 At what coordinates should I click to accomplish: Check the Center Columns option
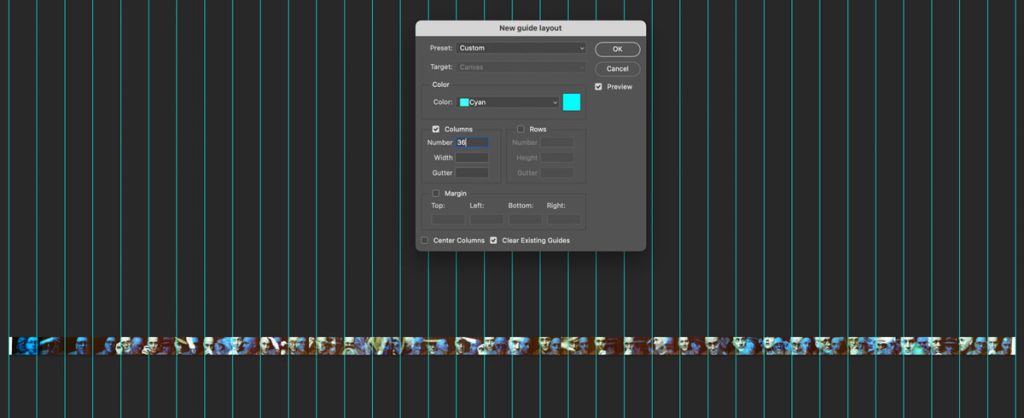[425, 240]
